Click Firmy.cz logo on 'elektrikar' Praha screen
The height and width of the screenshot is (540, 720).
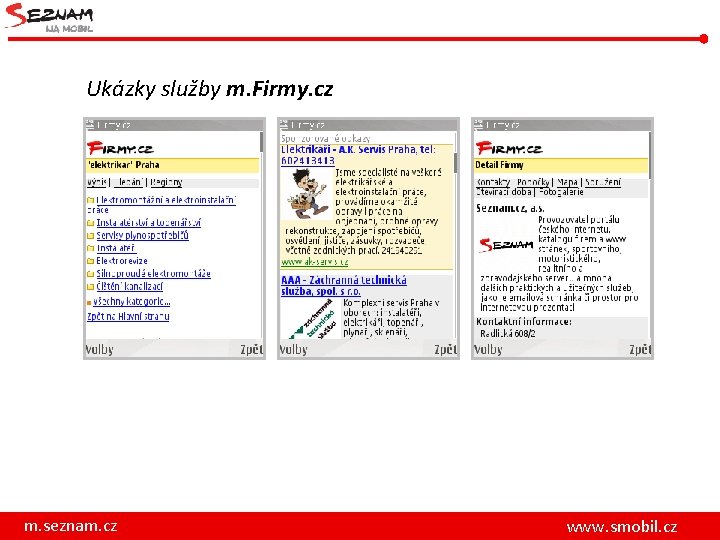pyautogui.click(x=120, y=148)
